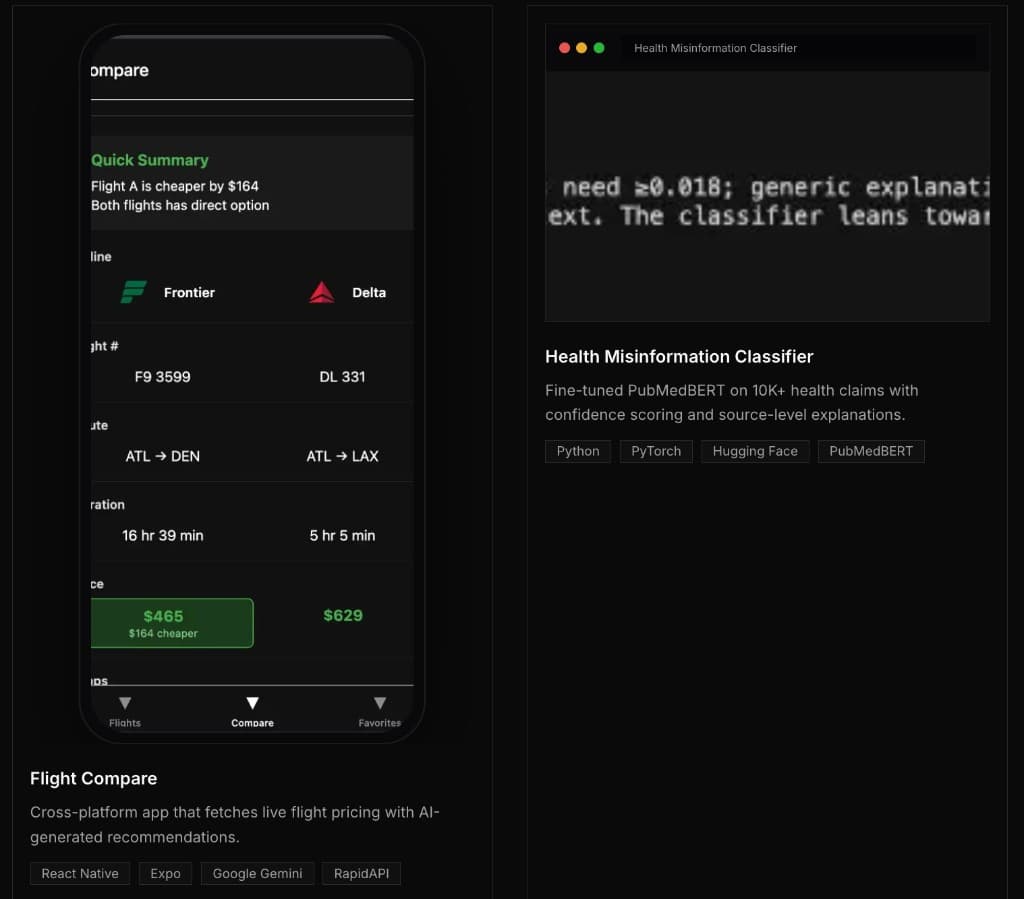Open the Flight Compare project title

point(93,778)
